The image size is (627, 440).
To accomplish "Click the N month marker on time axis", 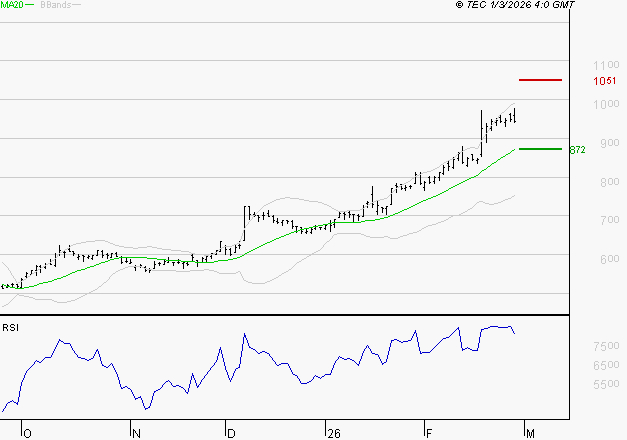I will pyautogui.click(x=136, y=434).
